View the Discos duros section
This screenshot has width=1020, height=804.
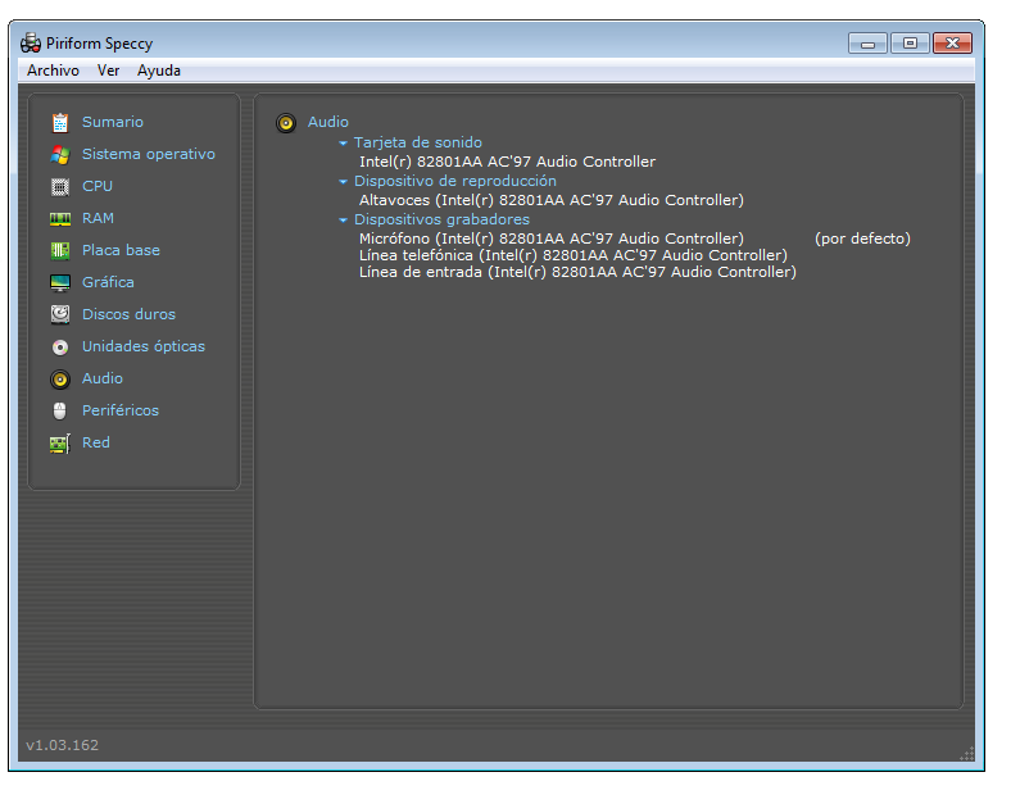(129, 314)
